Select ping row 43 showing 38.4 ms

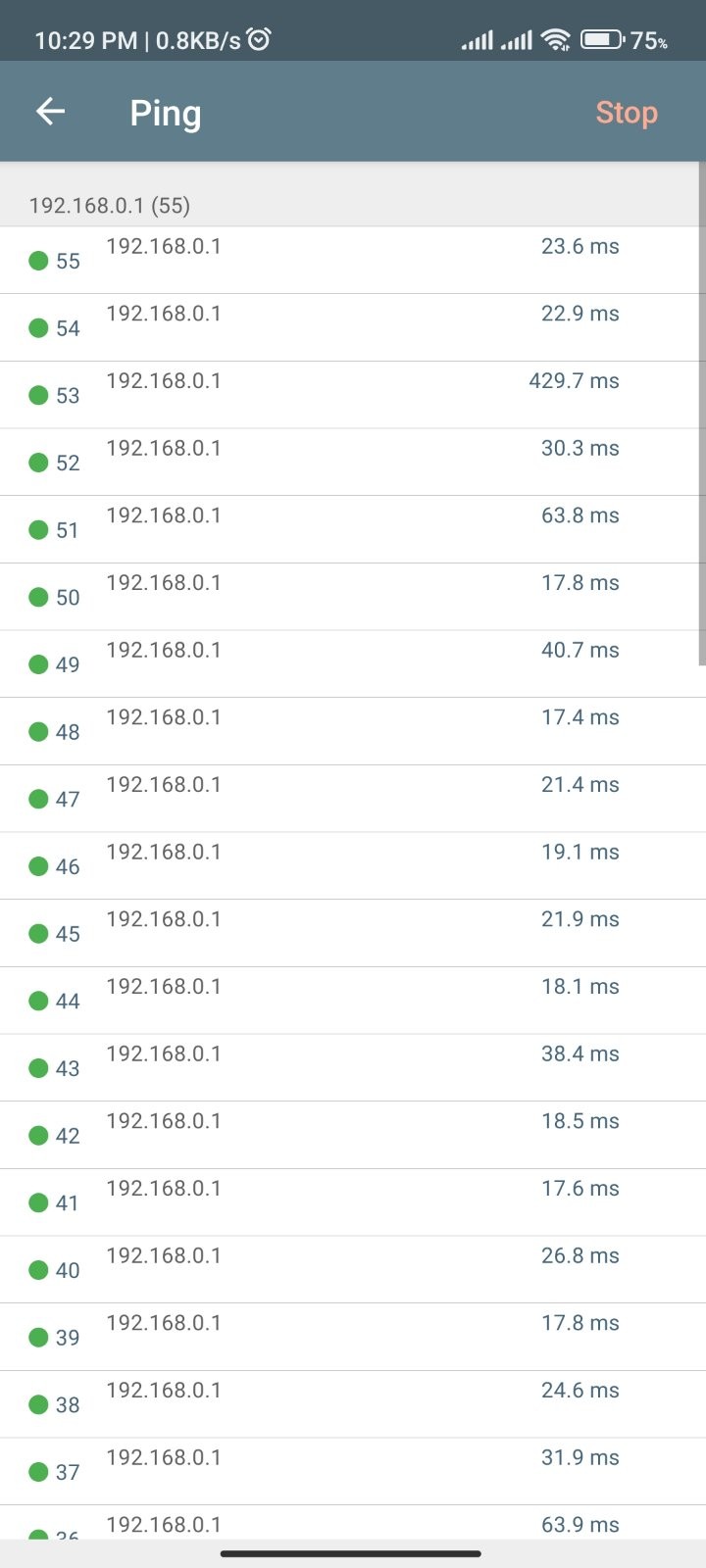[353, 1067]
